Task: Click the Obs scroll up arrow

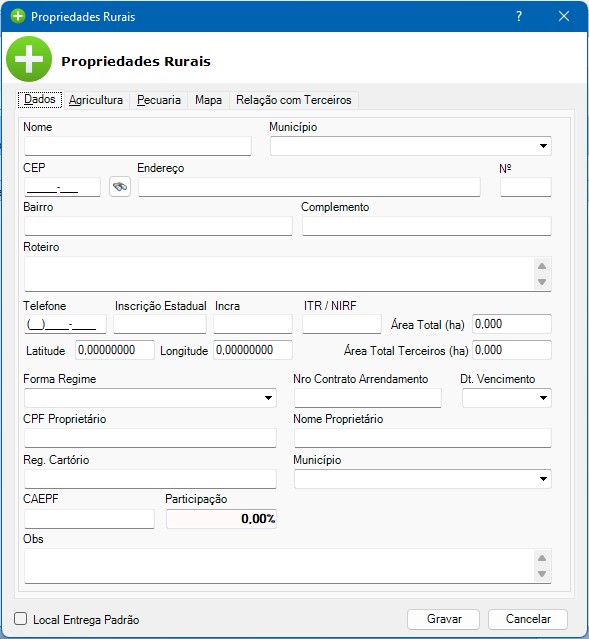Action: coord(542,558)
